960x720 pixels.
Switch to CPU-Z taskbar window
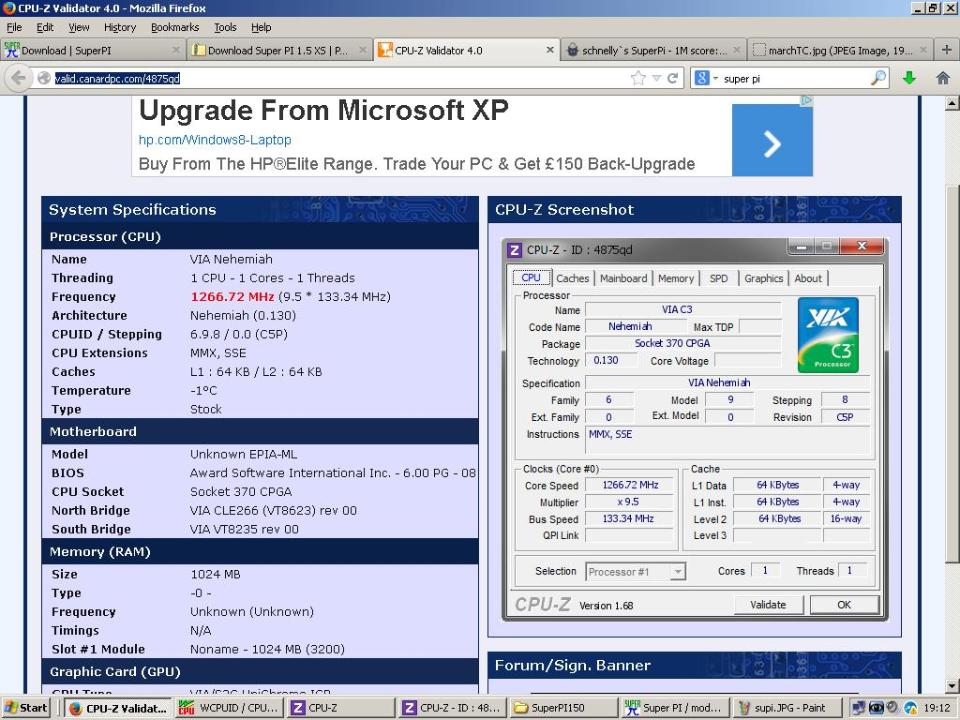340,708
